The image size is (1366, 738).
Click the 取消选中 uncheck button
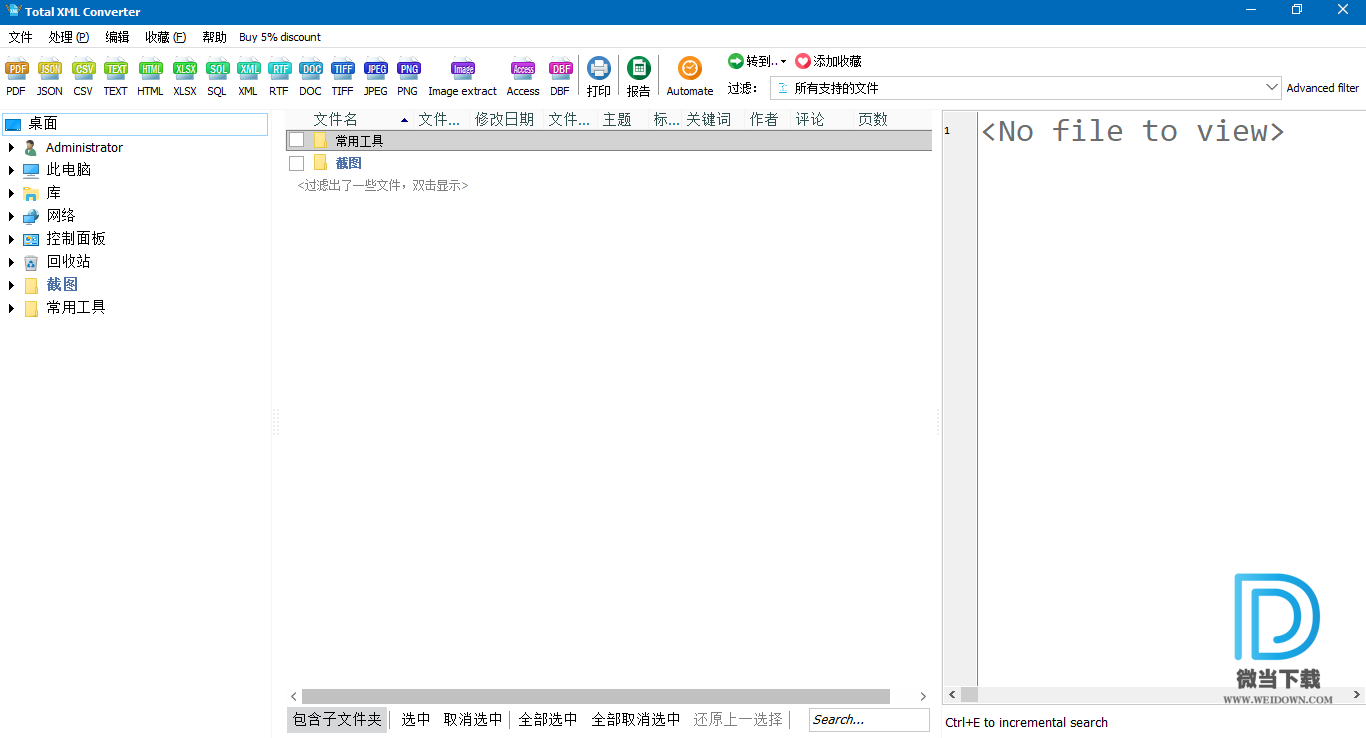[473, 719]
